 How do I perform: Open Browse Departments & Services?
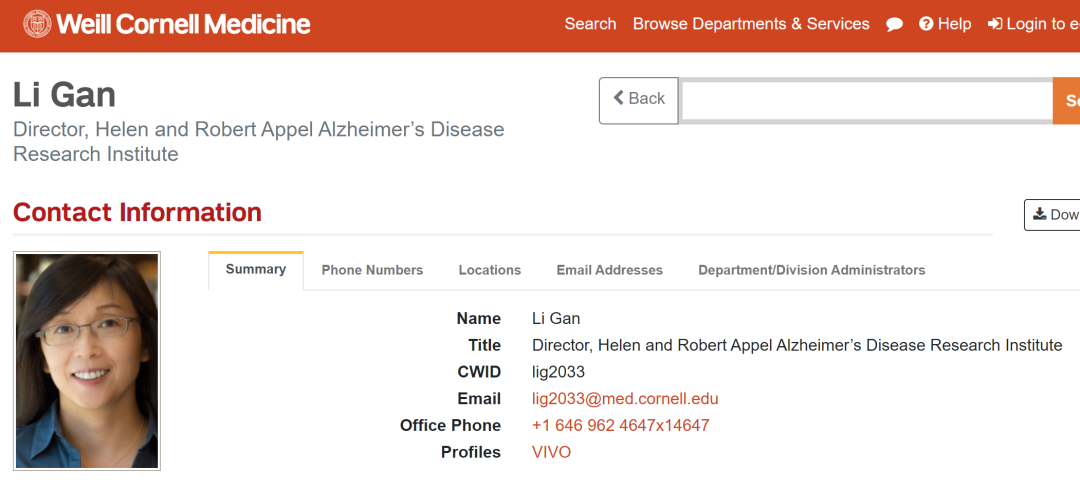[751, 24]
